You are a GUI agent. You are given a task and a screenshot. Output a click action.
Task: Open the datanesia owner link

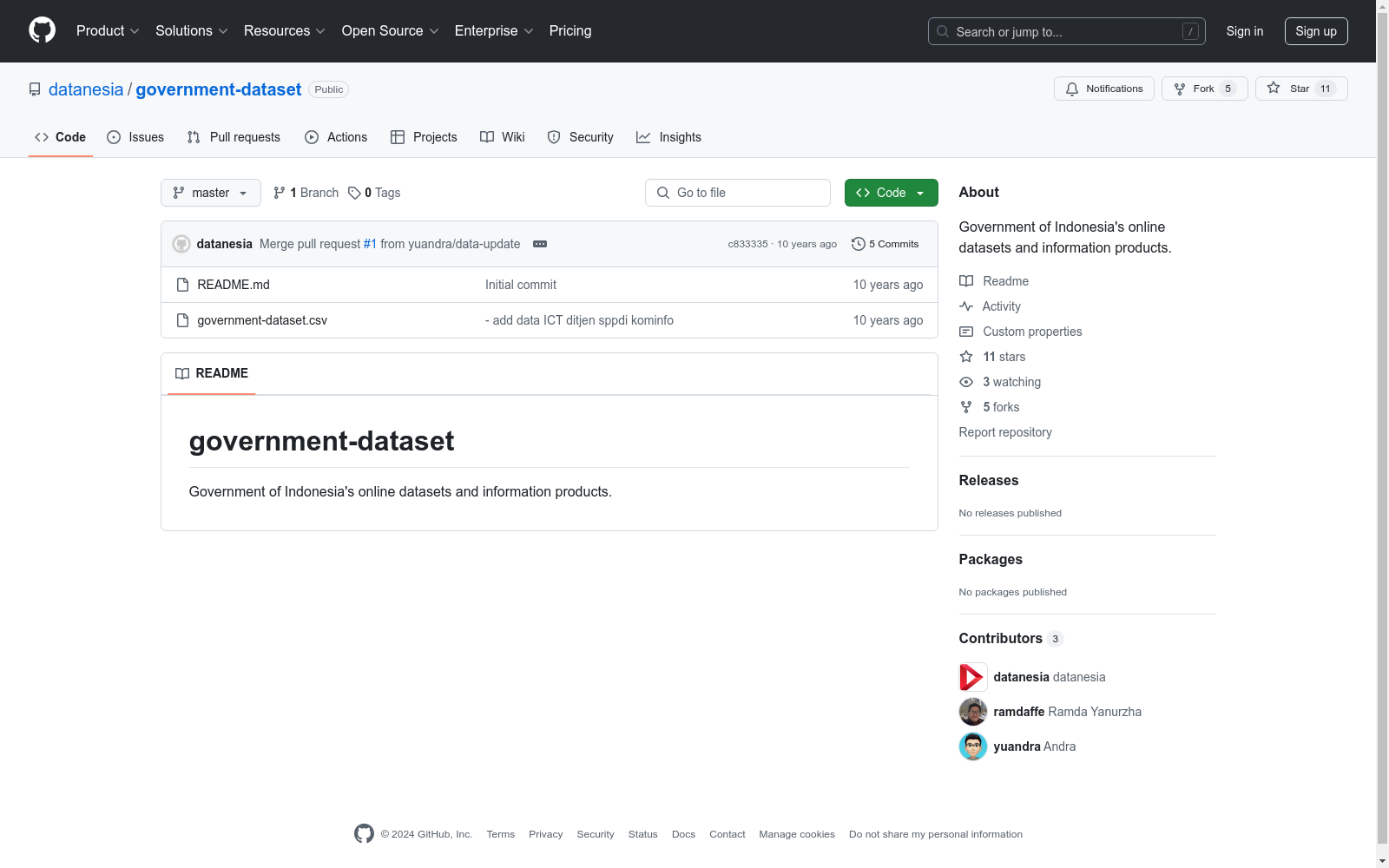86,89
